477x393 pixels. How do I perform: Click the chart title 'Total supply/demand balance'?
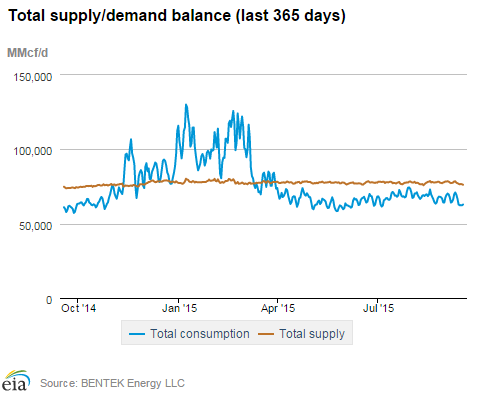point(119,16)
